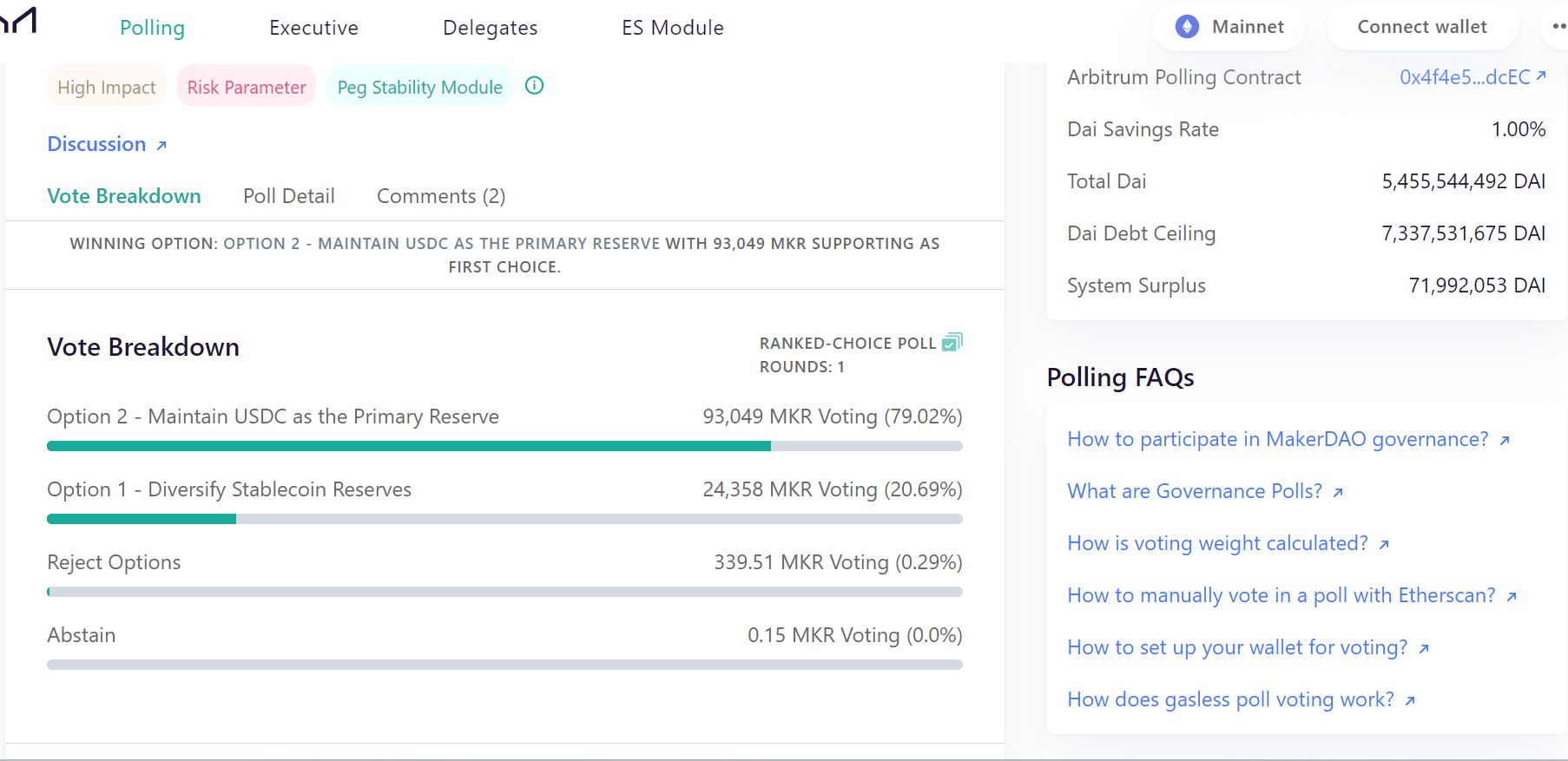Click the Option 2 vote progress bar

(504, 446)
